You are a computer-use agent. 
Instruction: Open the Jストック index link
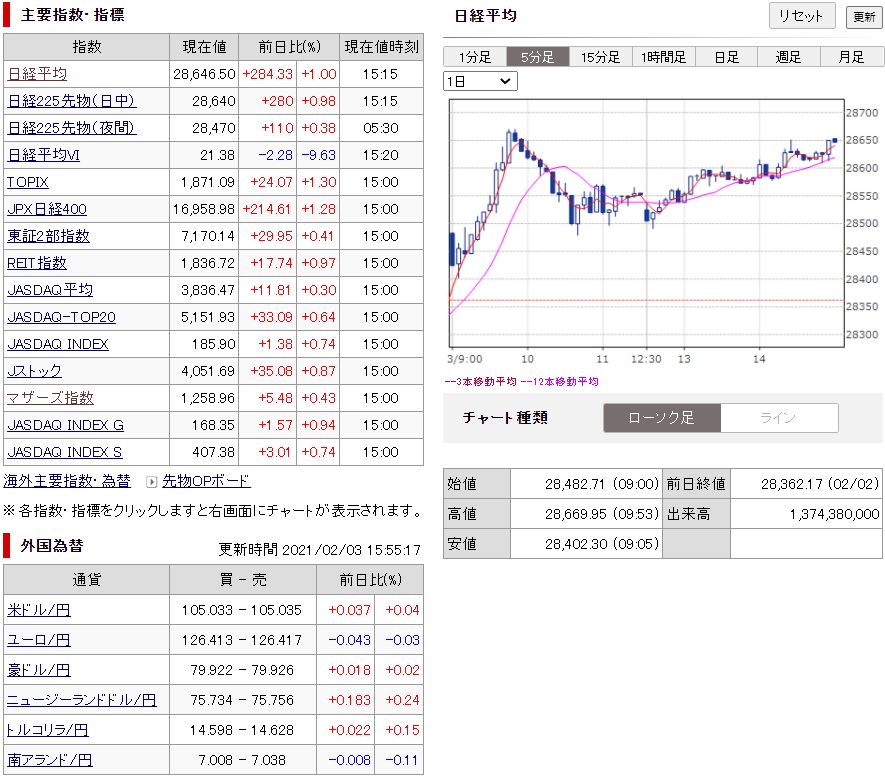pos(34,371)
